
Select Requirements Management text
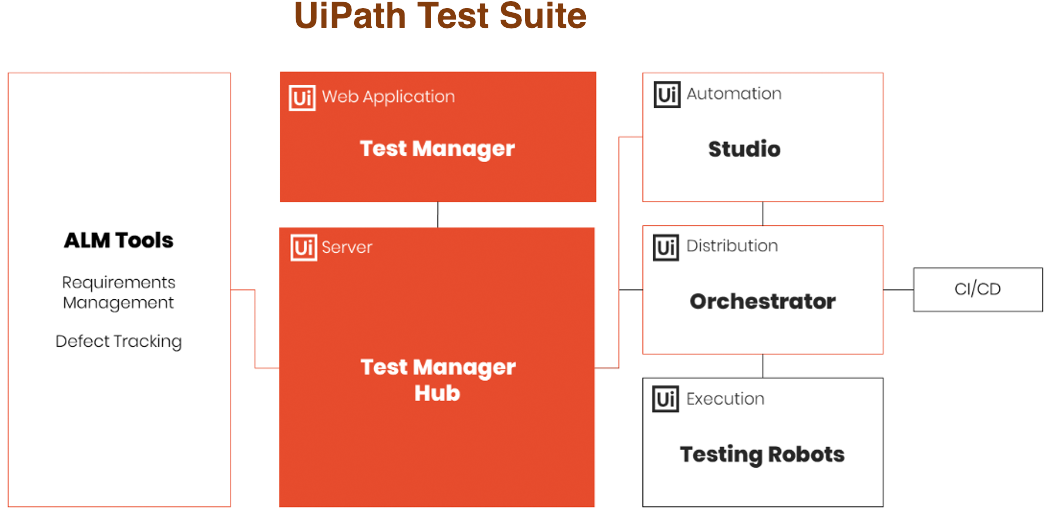[118, 293]
